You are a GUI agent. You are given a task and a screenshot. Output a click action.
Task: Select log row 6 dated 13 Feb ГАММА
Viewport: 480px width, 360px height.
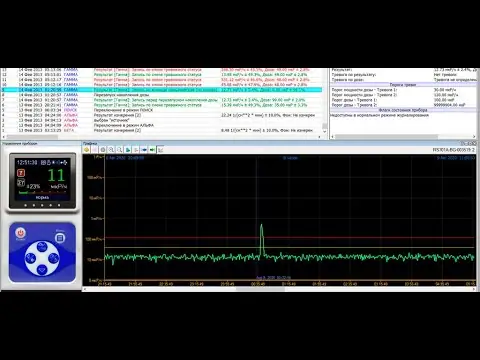point(161,105)
